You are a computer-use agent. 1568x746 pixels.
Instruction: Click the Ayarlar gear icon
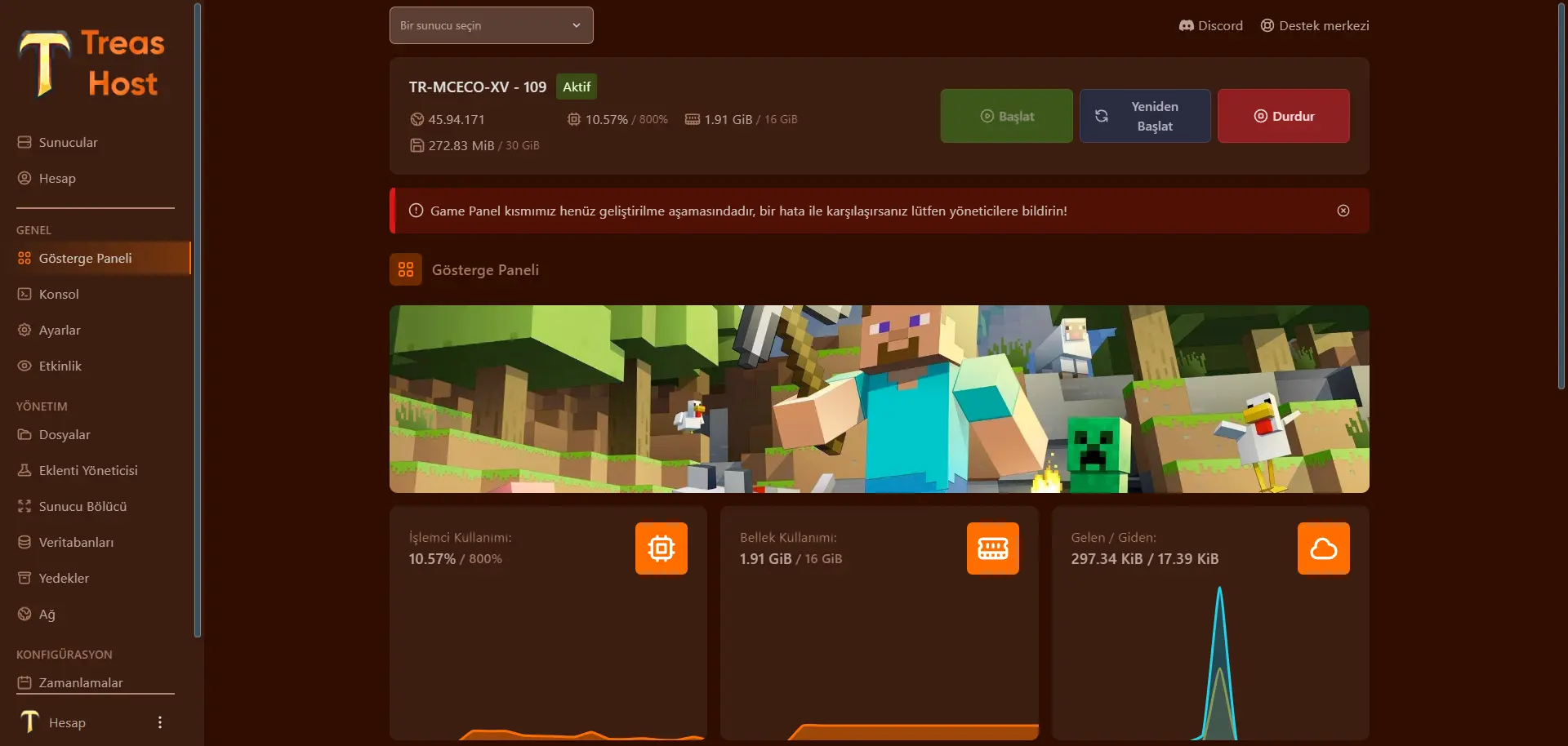tap(24, 330)
